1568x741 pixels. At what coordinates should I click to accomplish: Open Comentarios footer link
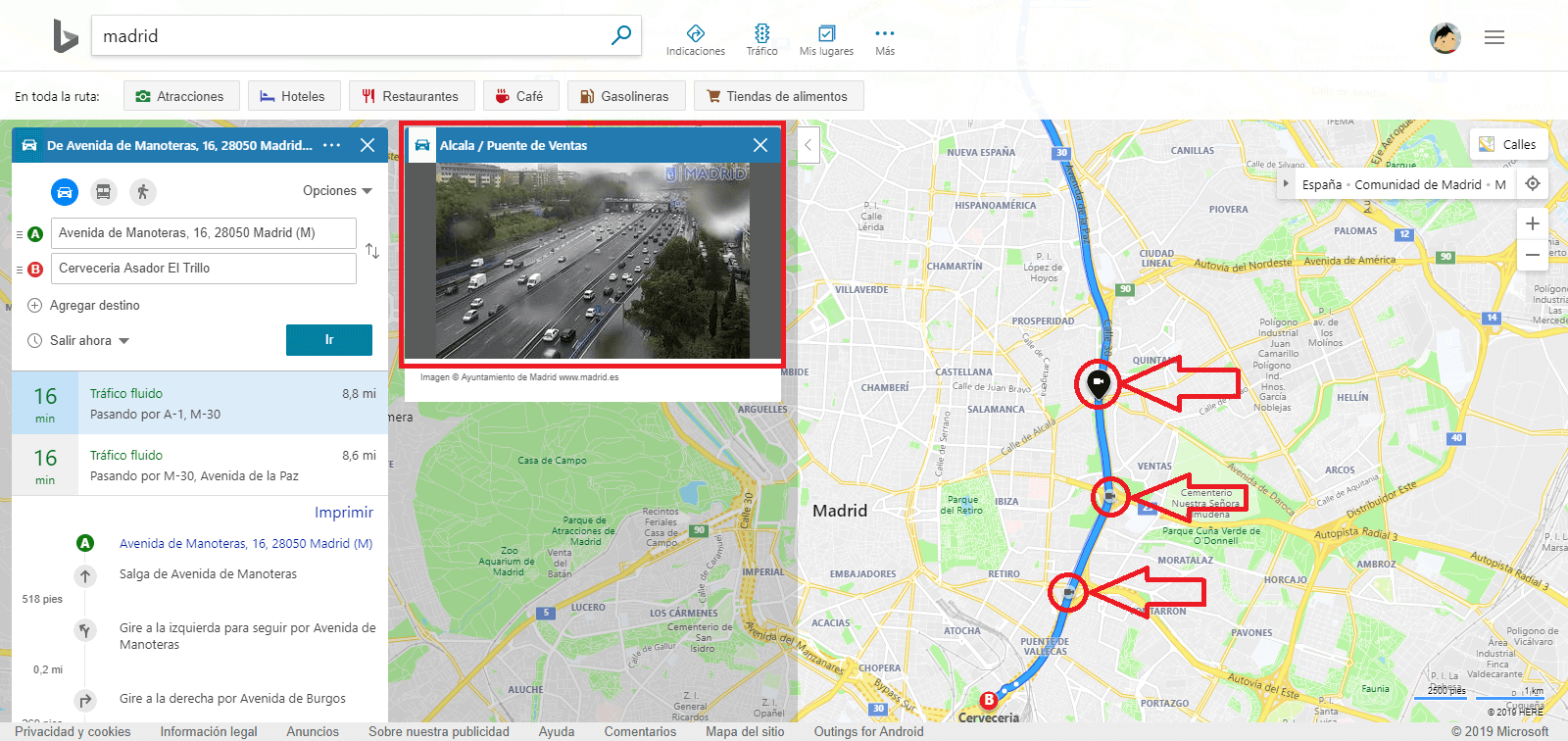(x=640, y=732)
